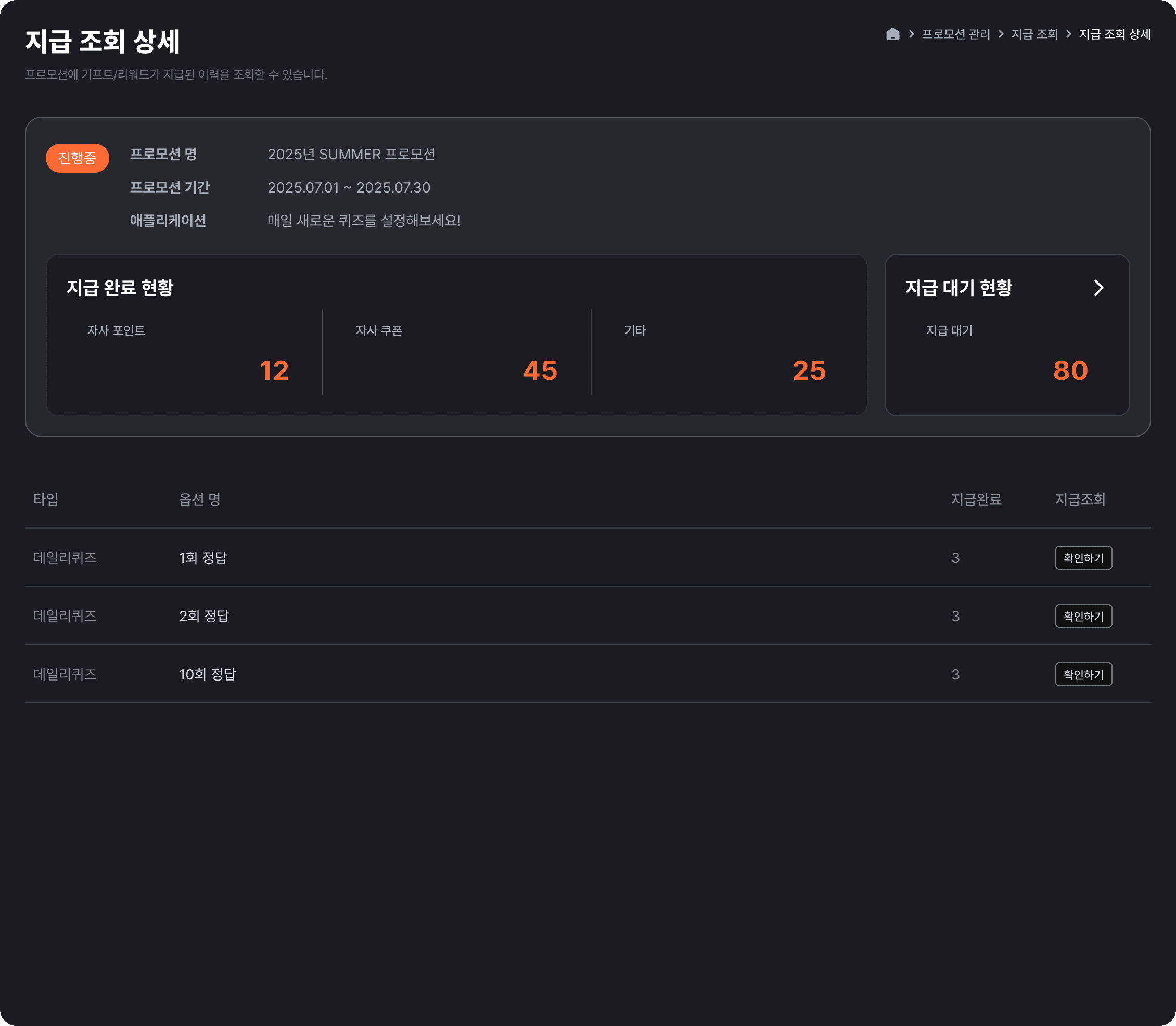Click the breadcrumb arrow after 프로모션 관리
Viewport: 1176px width, 1026px height.
pos(1001,34)
